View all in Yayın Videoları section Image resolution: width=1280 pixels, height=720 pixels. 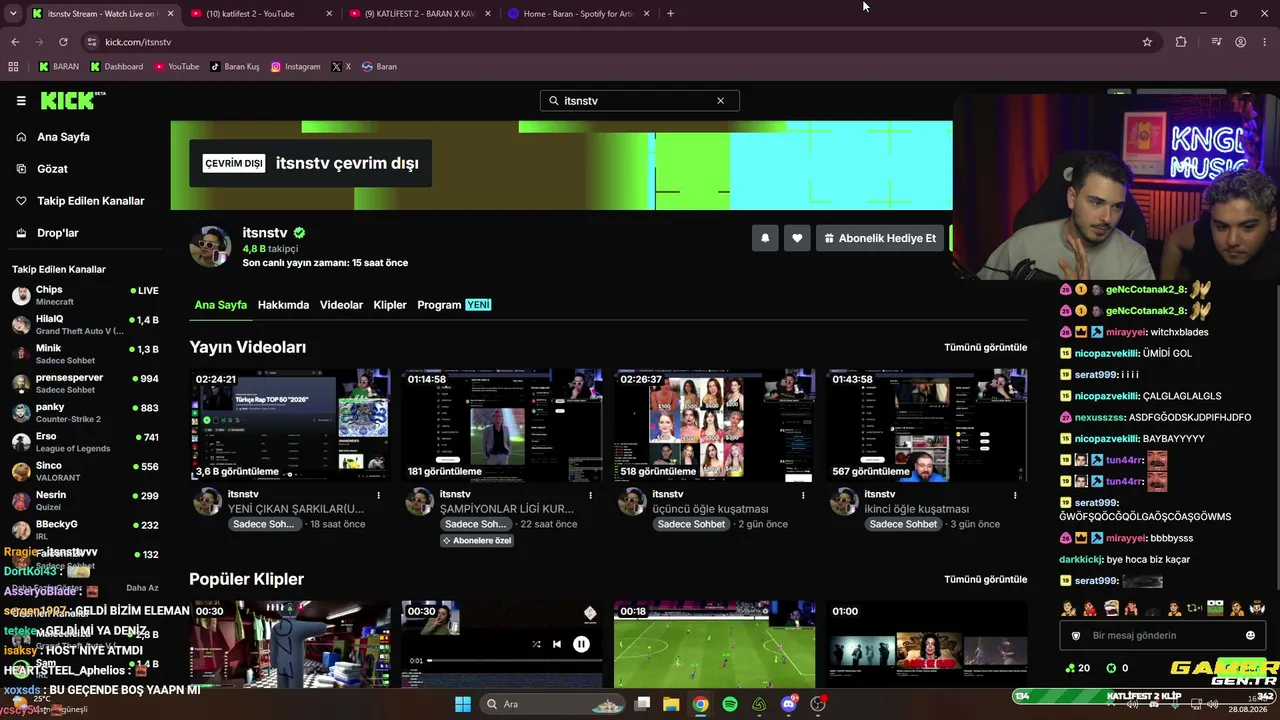click(x=985, y=347)
